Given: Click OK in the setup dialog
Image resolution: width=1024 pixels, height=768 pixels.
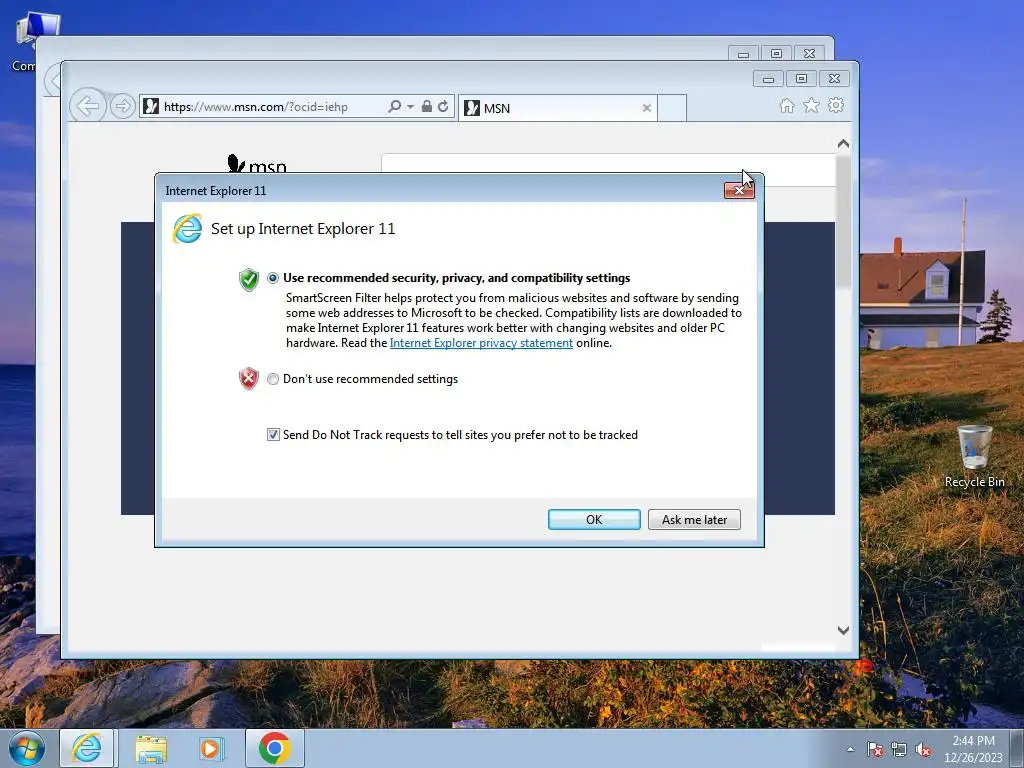Looking at the screenshot, I should 594,520.
